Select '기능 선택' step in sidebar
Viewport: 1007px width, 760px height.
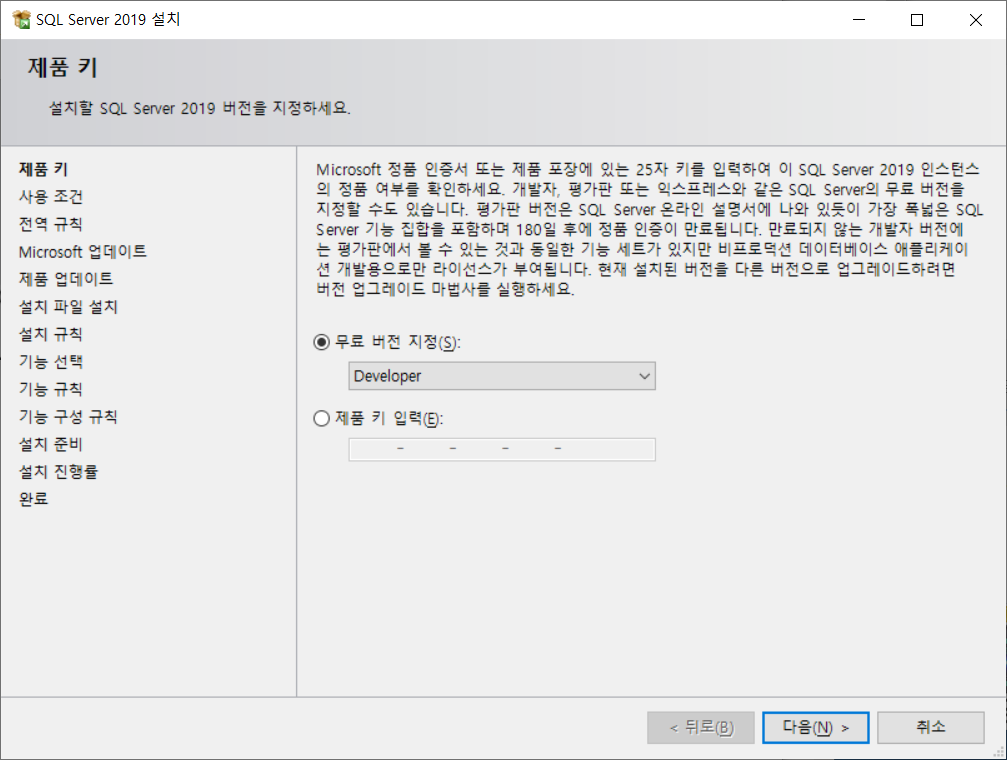(51, 362)
